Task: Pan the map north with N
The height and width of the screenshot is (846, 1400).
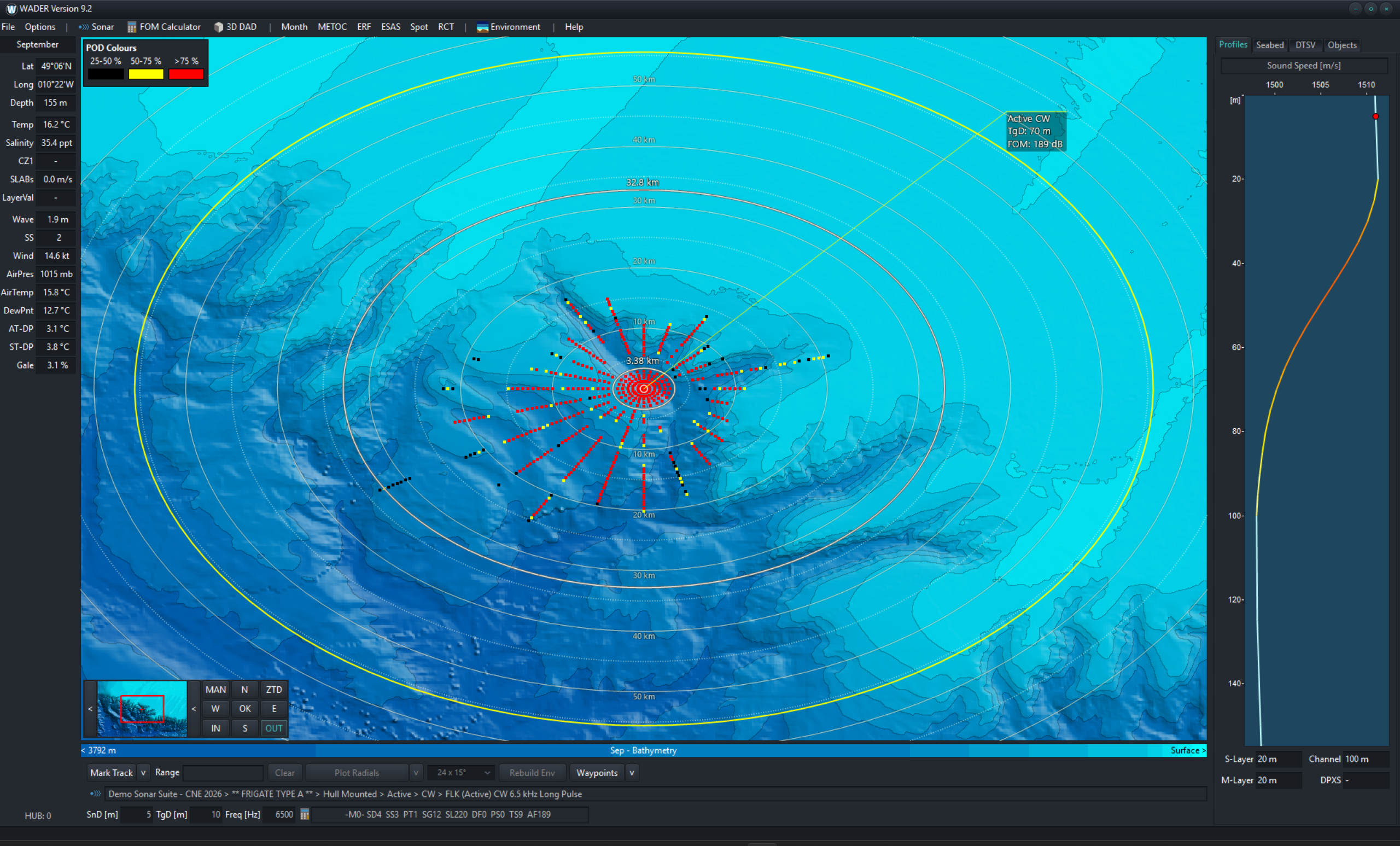Action: [x=244, y=689]
